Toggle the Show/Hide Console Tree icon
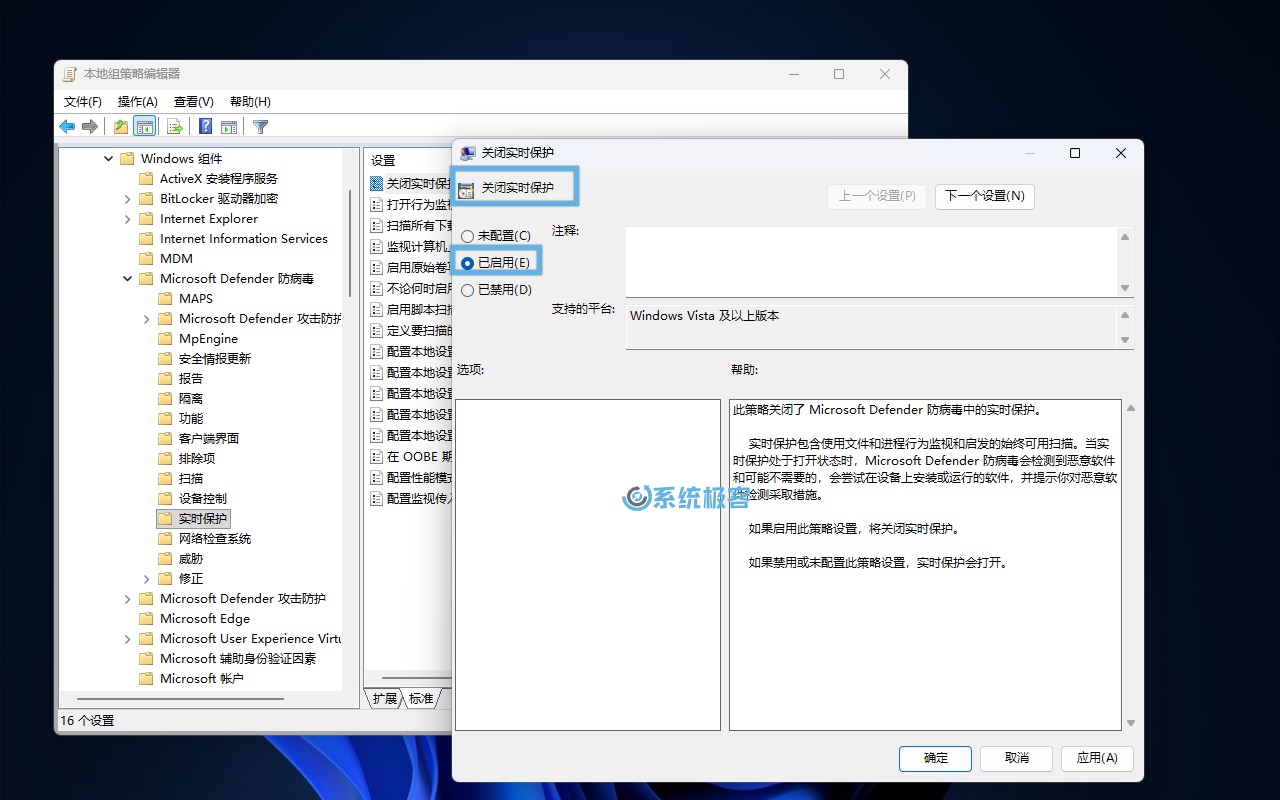 click(x=145, y=127)
